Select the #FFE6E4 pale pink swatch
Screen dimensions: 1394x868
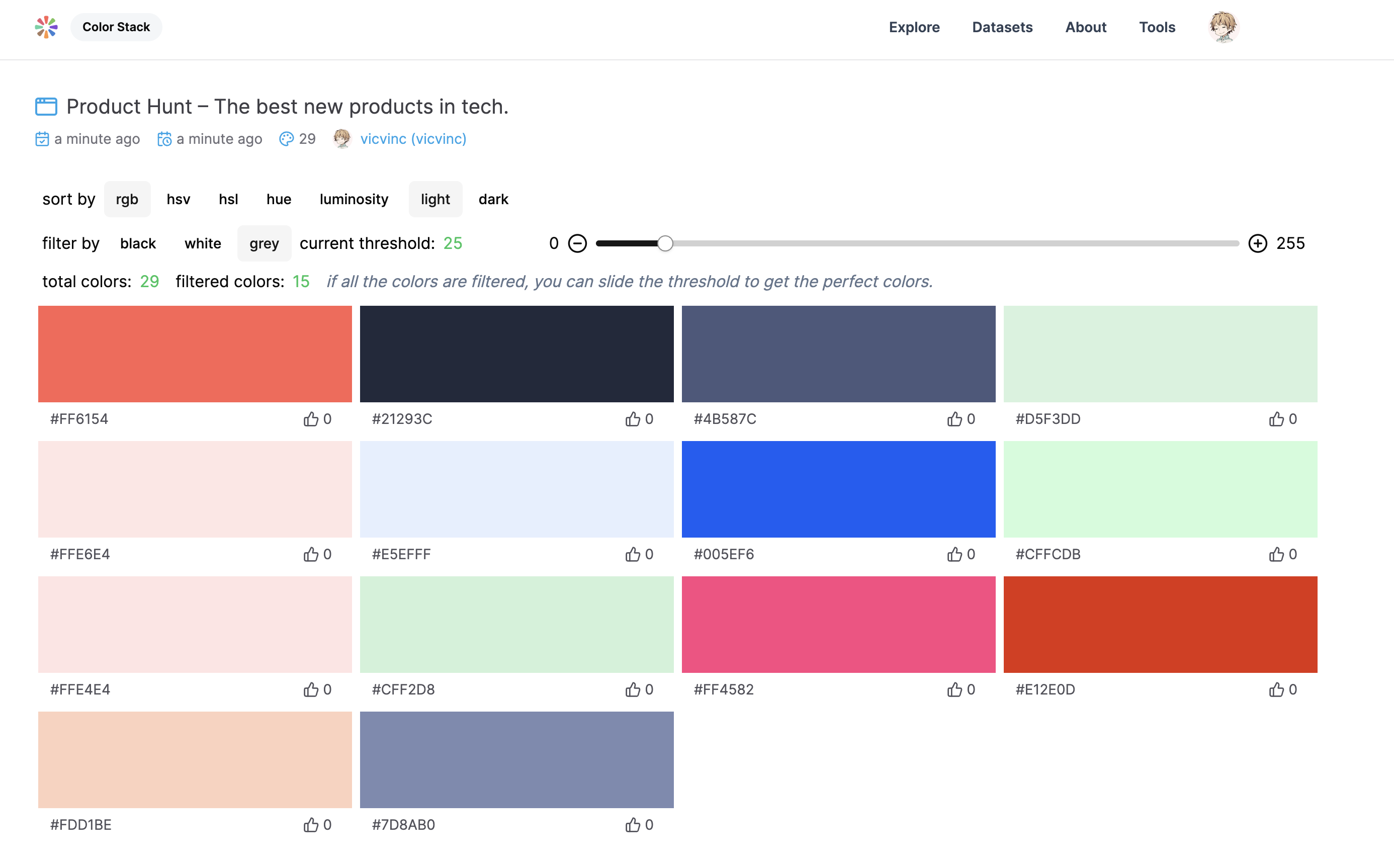click(195, 489)
